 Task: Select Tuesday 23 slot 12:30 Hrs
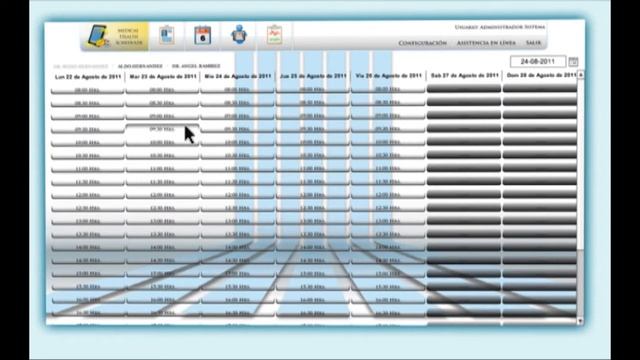coord(162,208)
